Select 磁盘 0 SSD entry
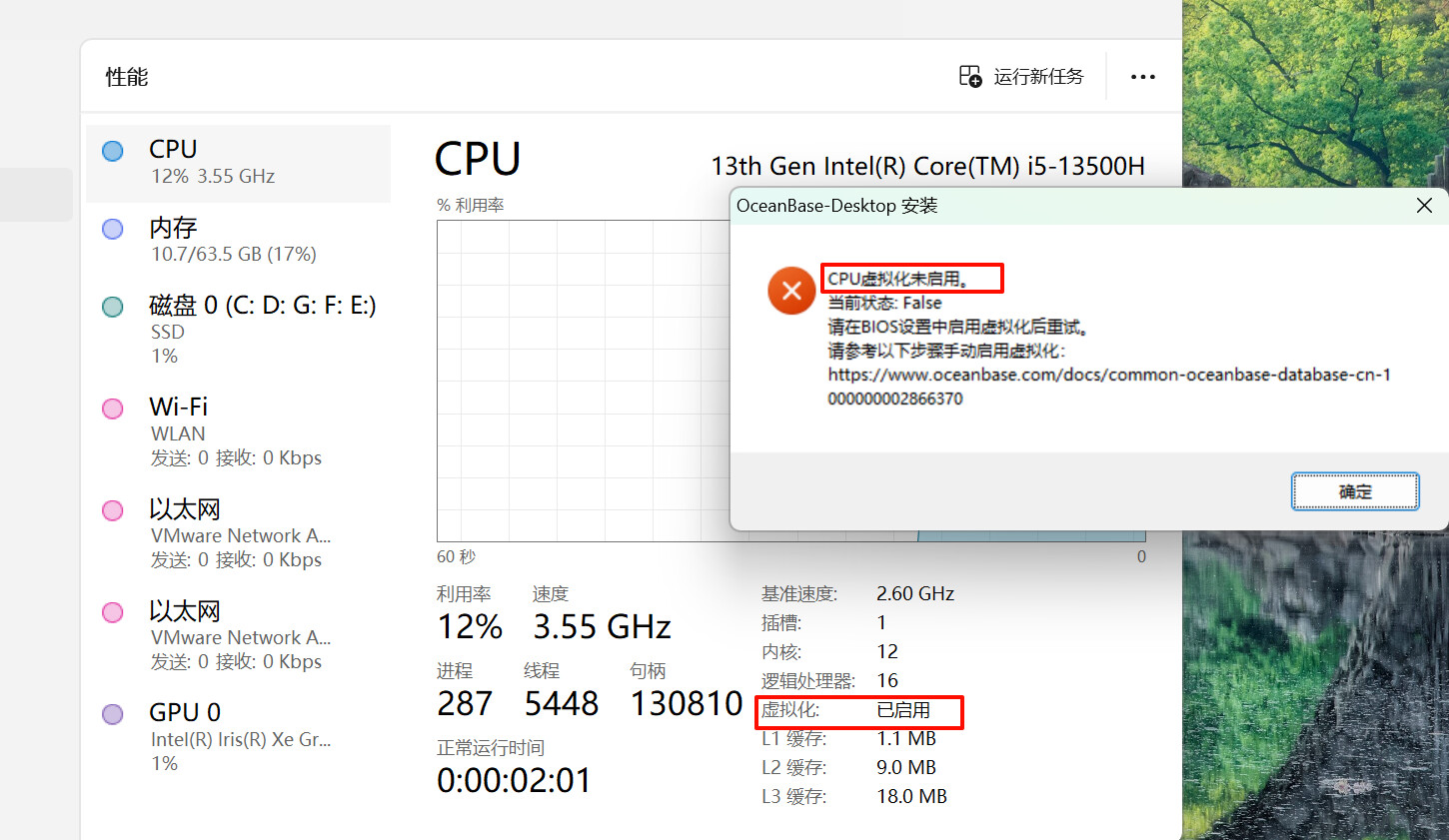Image resolution: width=1449 pixels, height=840 pixels. click(240, 330)
